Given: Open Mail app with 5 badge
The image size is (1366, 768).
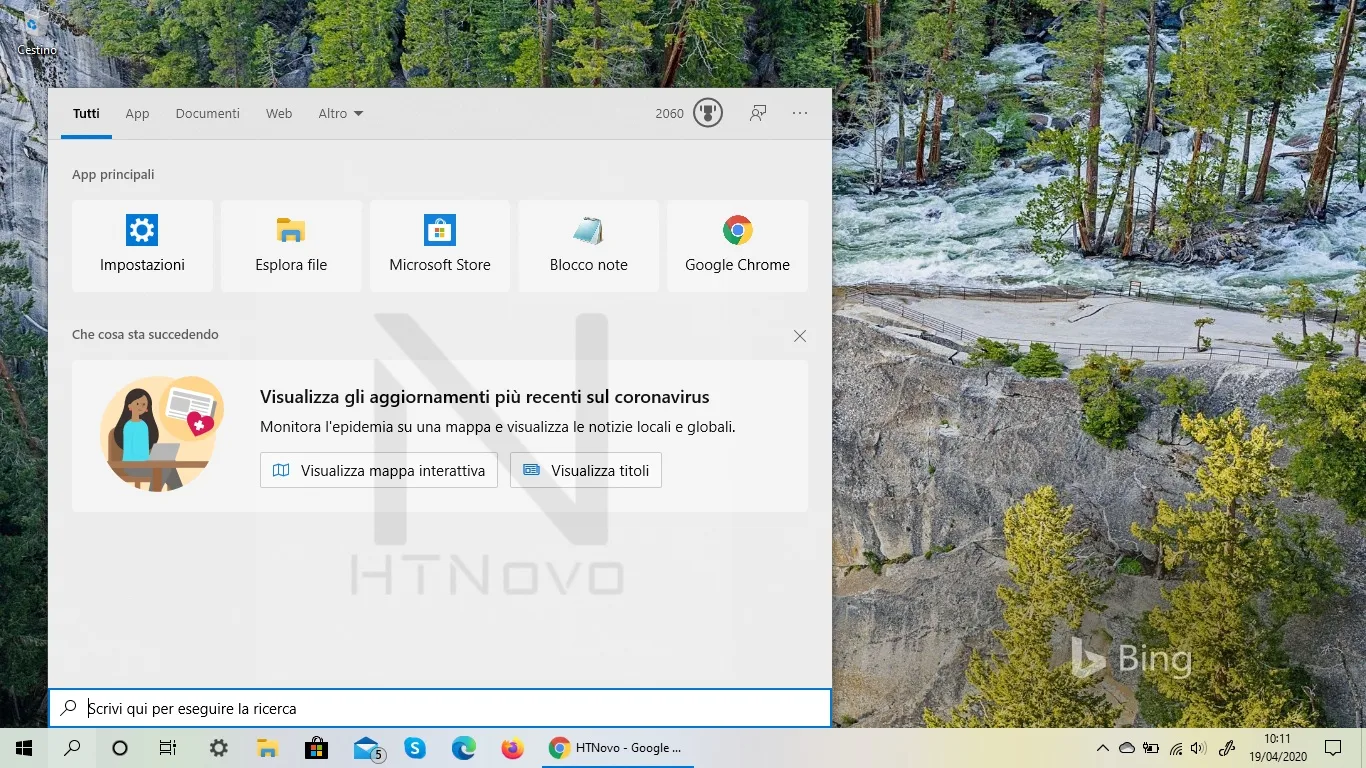Looking at the screenshot, I should click(367, 748).
